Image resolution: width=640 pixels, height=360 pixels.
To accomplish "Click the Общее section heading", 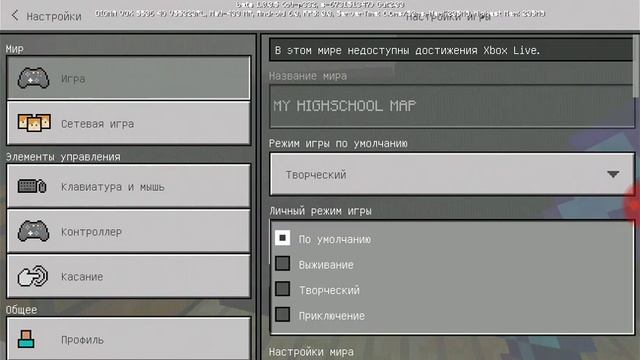I will coord(21,310).
